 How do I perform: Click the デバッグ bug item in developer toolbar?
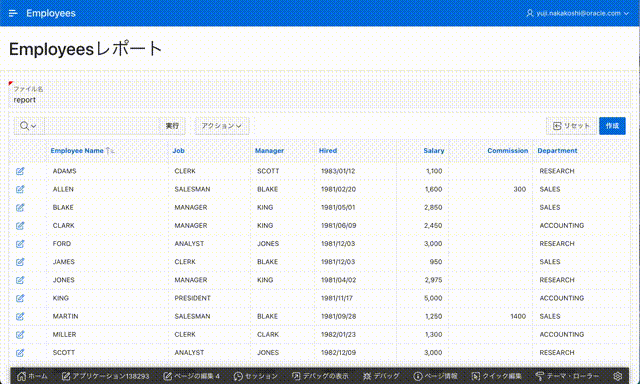point(381,376)
